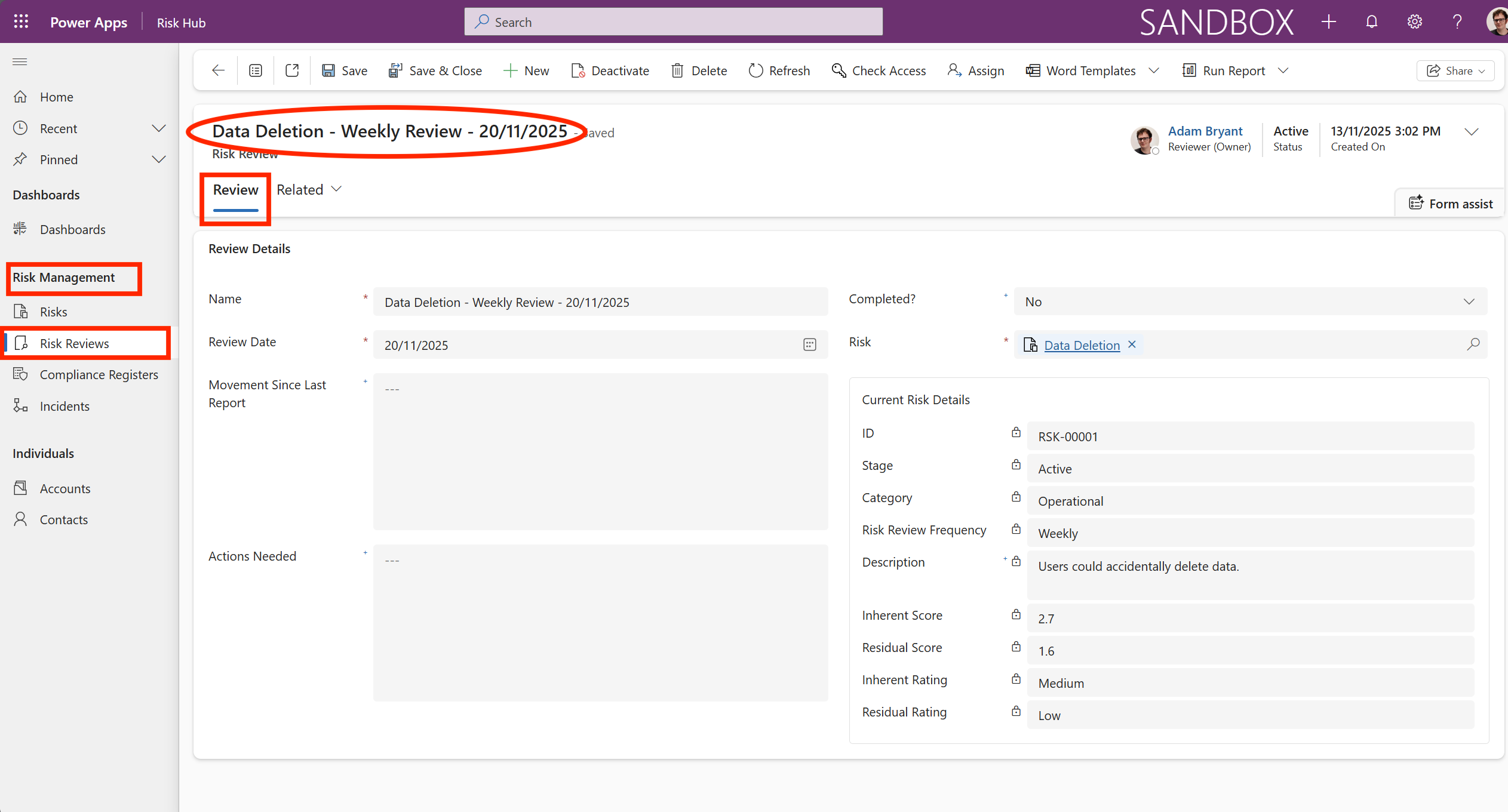1508x812 pixels.
Task: Open record in new window icon
Action: 292,70
